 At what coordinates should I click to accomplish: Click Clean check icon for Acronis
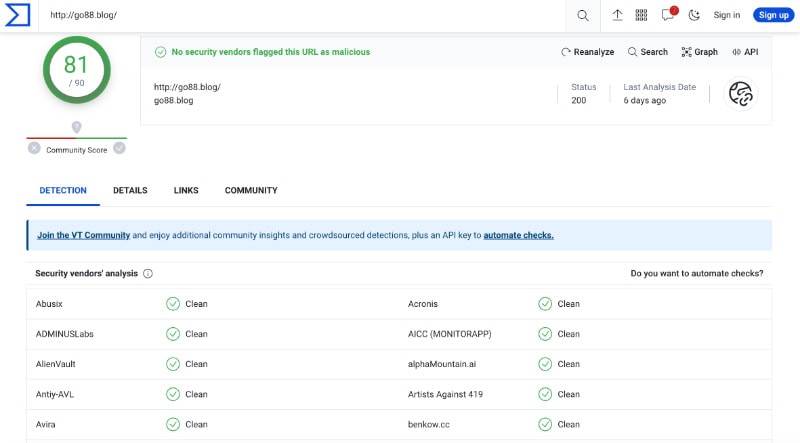click(x=545, y=304)
